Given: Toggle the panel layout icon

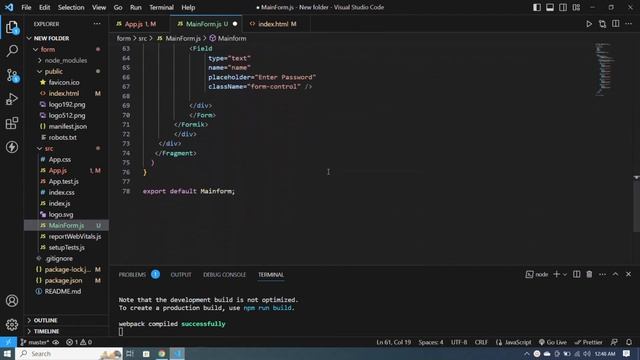Looking at the screenshot, I should point(550,7).
